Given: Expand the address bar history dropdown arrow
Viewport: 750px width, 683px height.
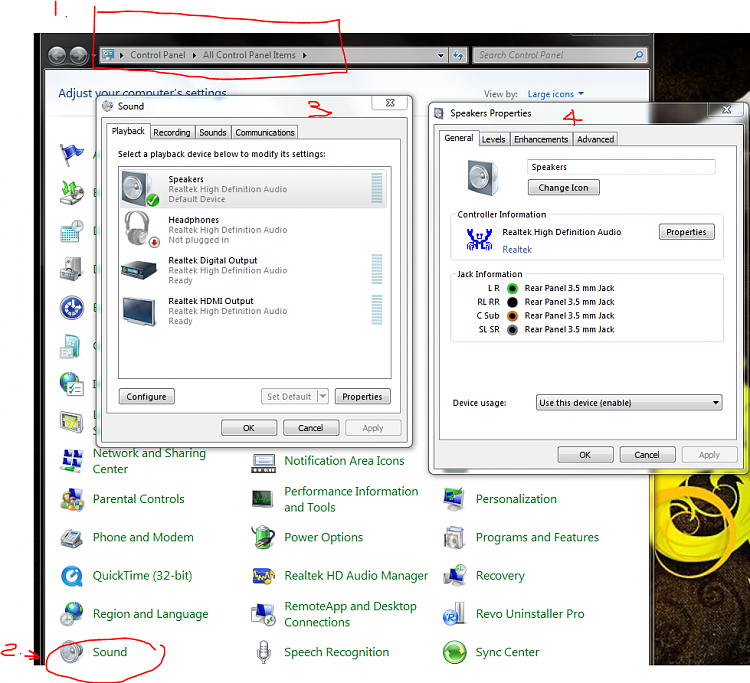Looking at the screenshot, I should (x=441, y=55).
